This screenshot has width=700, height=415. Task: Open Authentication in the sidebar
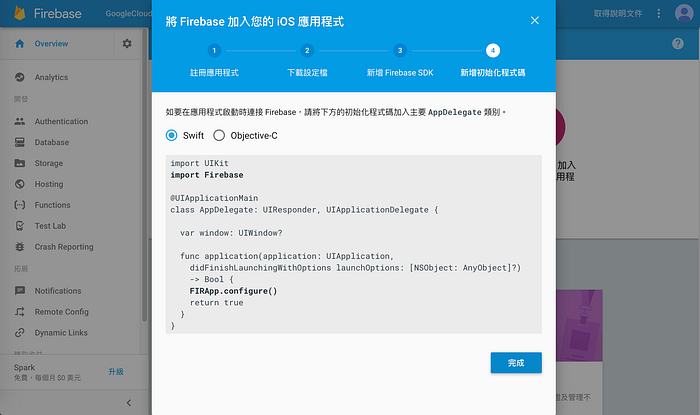(61, 121)
